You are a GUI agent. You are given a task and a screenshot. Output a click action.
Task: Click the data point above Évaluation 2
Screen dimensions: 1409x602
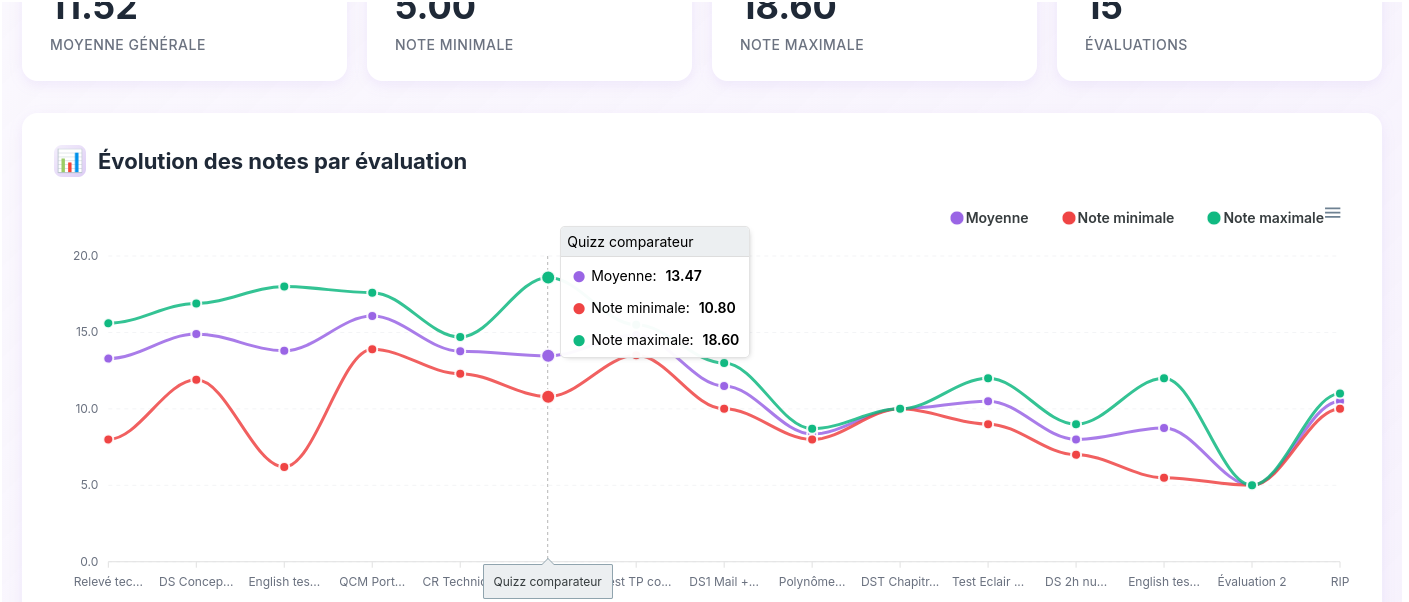pos(1252,485)
